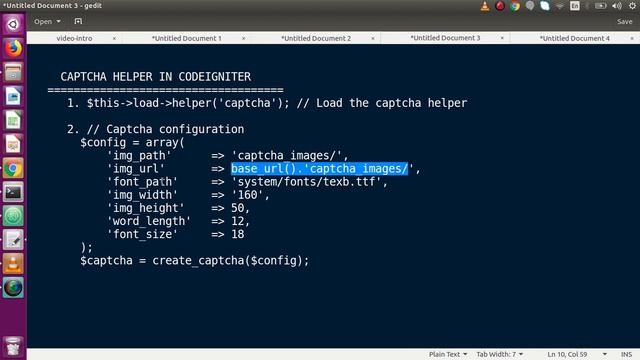Open the green round app in dock
This screenshot has height=360, width=640.
[x=13, y=216]
